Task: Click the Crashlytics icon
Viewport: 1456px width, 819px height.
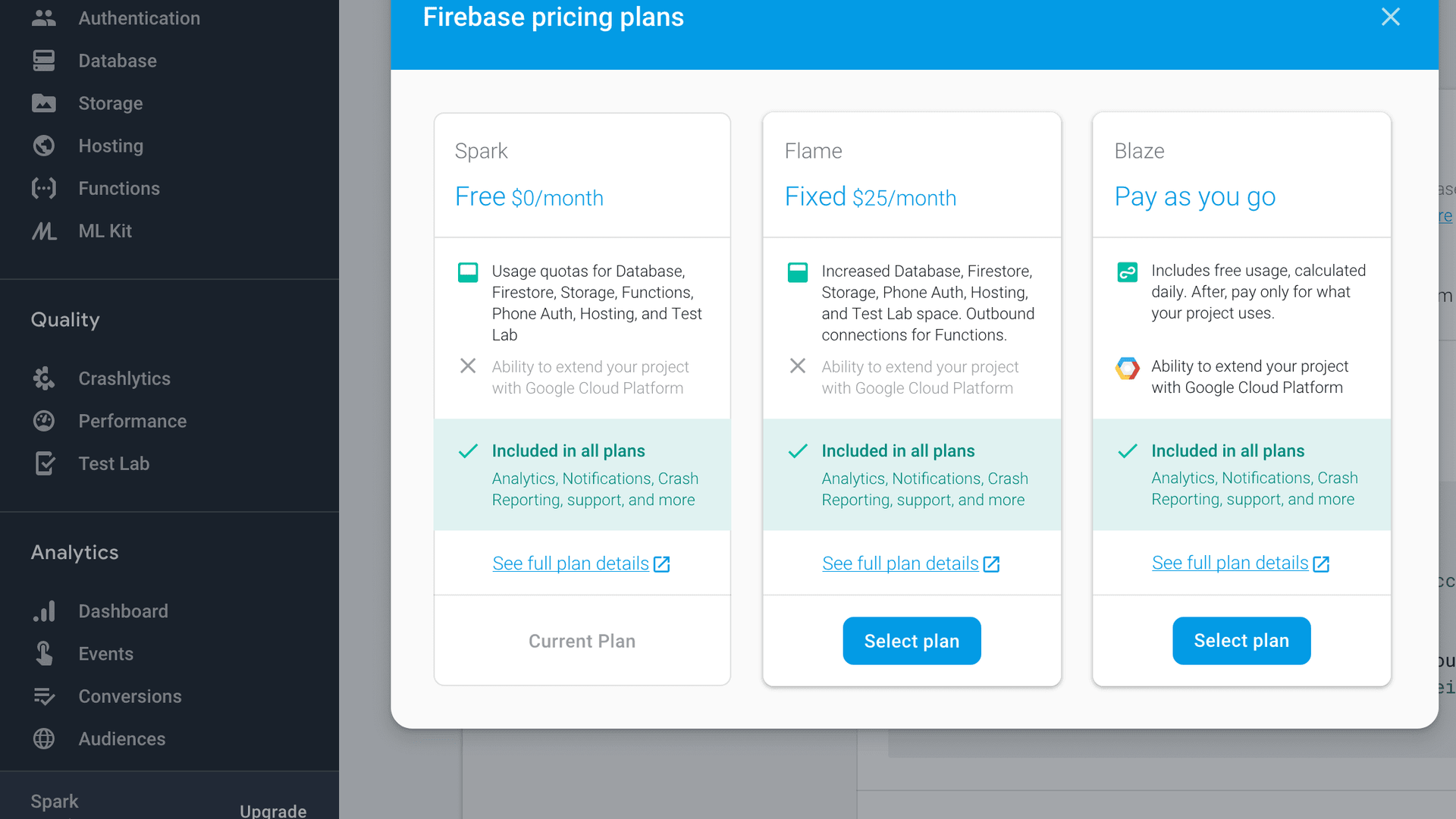Action: click(x=44, y=378)
